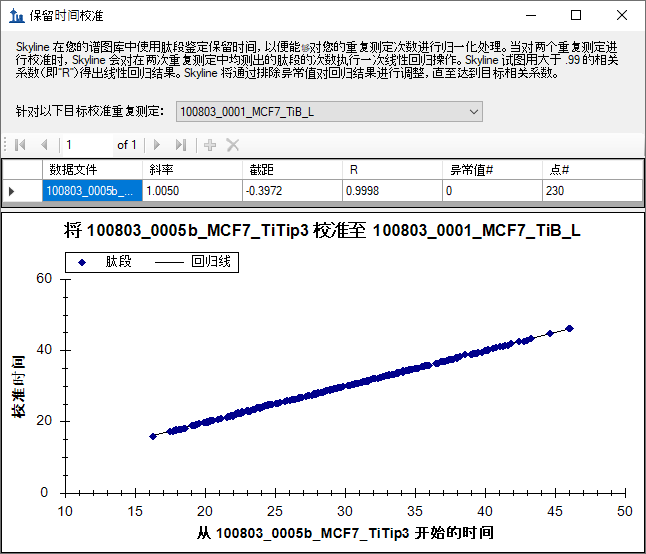Image resolution: width=646 pixels, height=554 pixels.
Task: Maximize the 保留时间校准 window
Action: (576, 15)
